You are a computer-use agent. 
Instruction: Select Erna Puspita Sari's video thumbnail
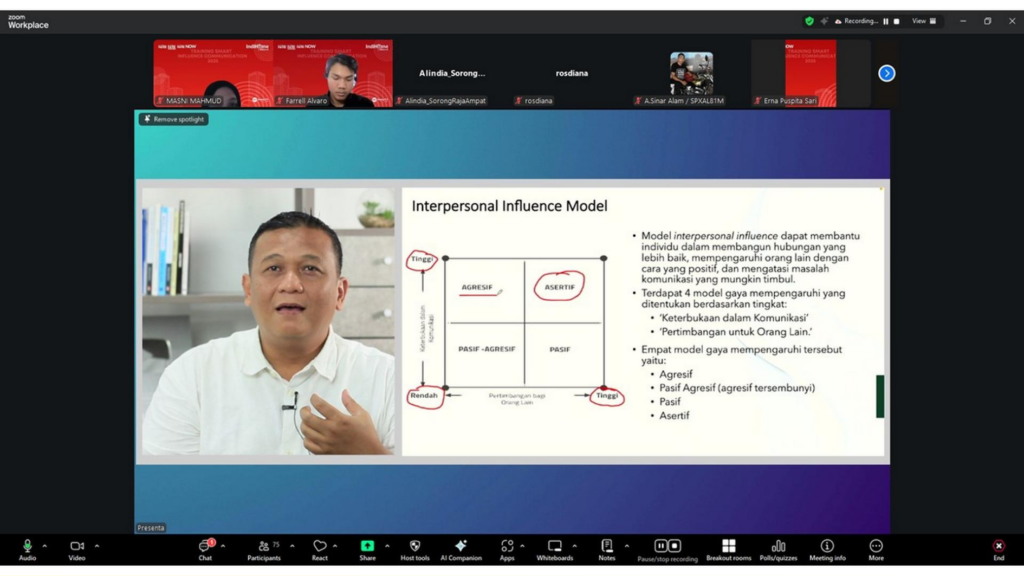coord(810,73)
